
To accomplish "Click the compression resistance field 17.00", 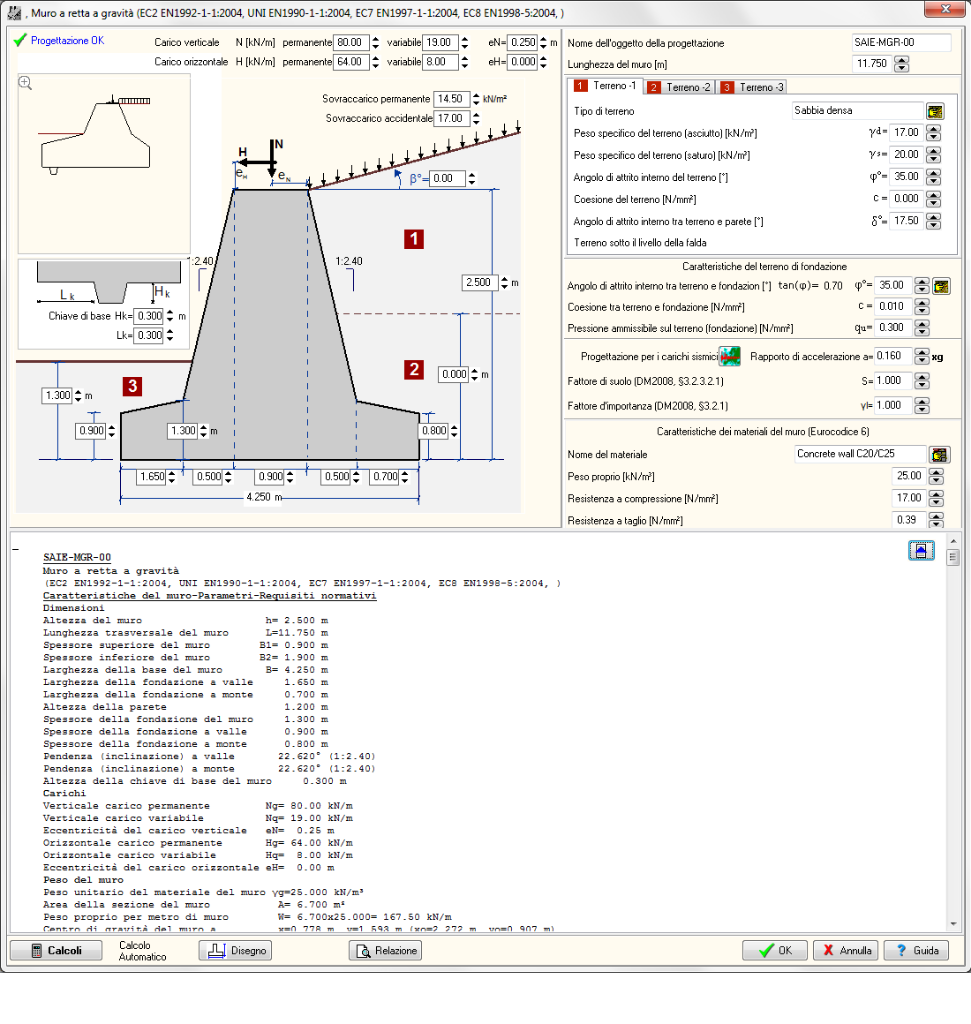I will [908, 498].
